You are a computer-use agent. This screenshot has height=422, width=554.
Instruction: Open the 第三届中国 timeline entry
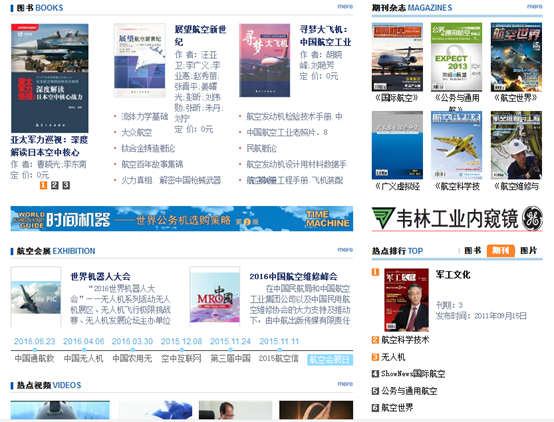tap(230, 358)
